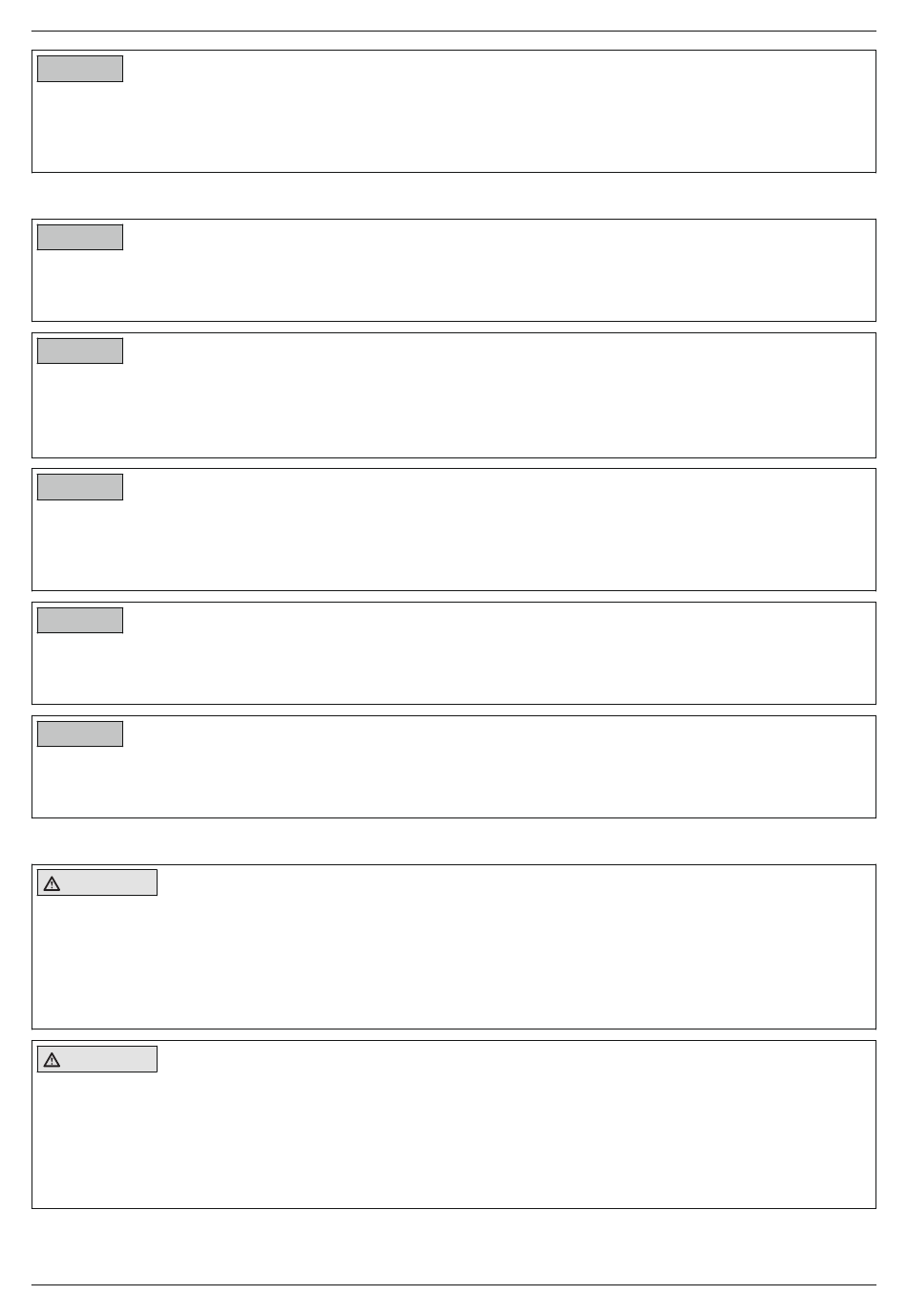Viewport: 907px width, 1316px height.
Task: Click the warning triangle icon in the first caution box
Action: point(53,883)
